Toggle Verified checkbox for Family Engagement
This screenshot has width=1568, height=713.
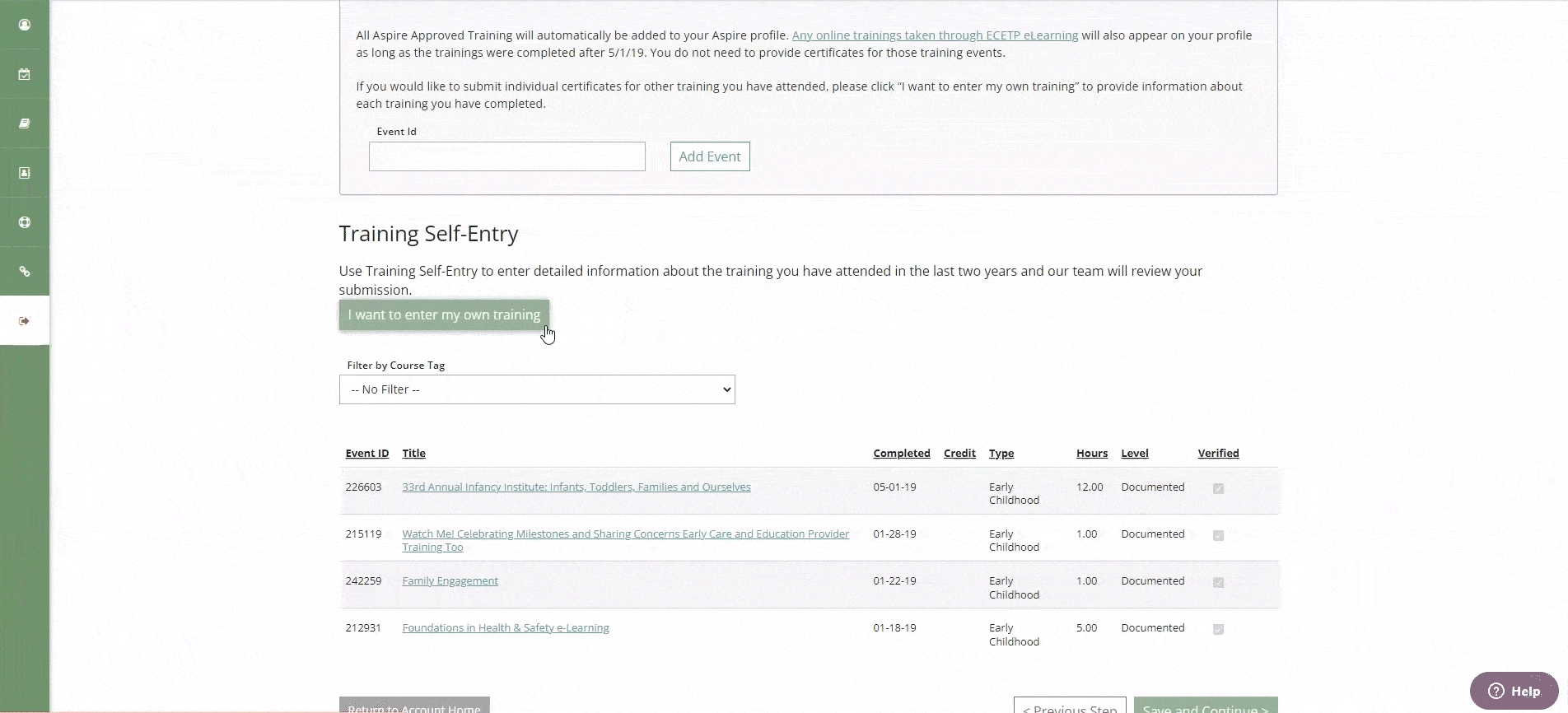click(x=1218, y=582)
